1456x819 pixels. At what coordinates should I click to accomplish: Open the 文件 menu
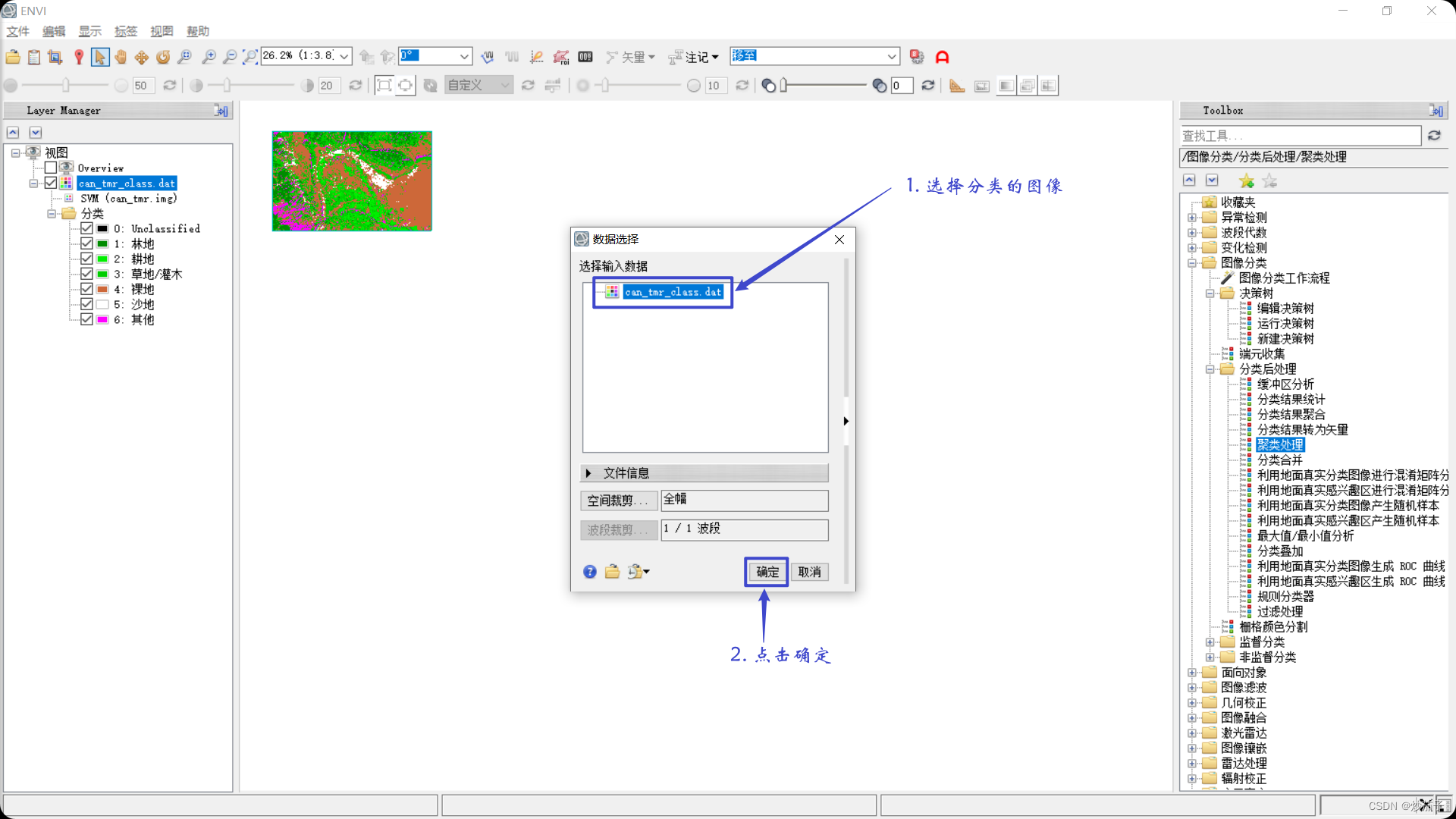click(x=17, y=31)
